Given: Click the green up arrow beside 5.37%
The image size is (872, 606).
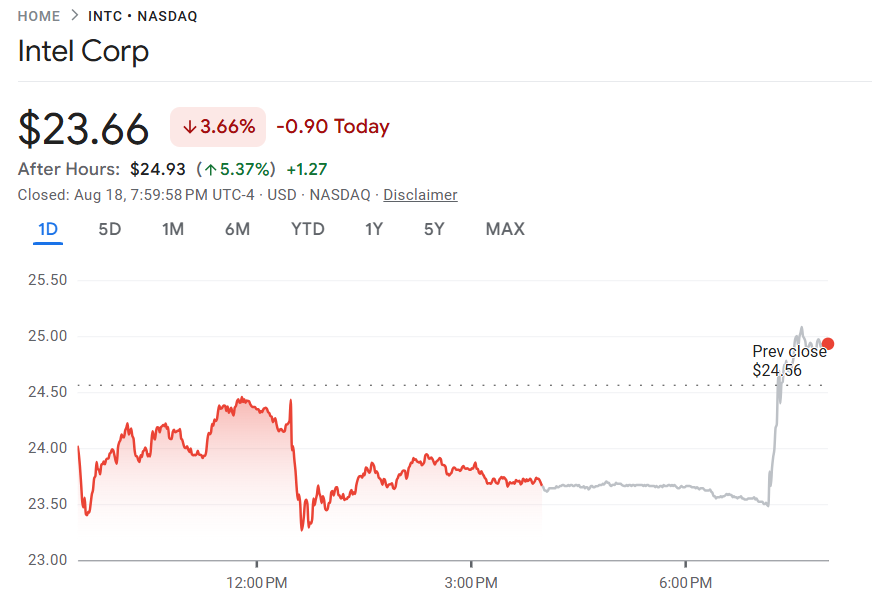Looking at the screenshot, I should (211, 169).
